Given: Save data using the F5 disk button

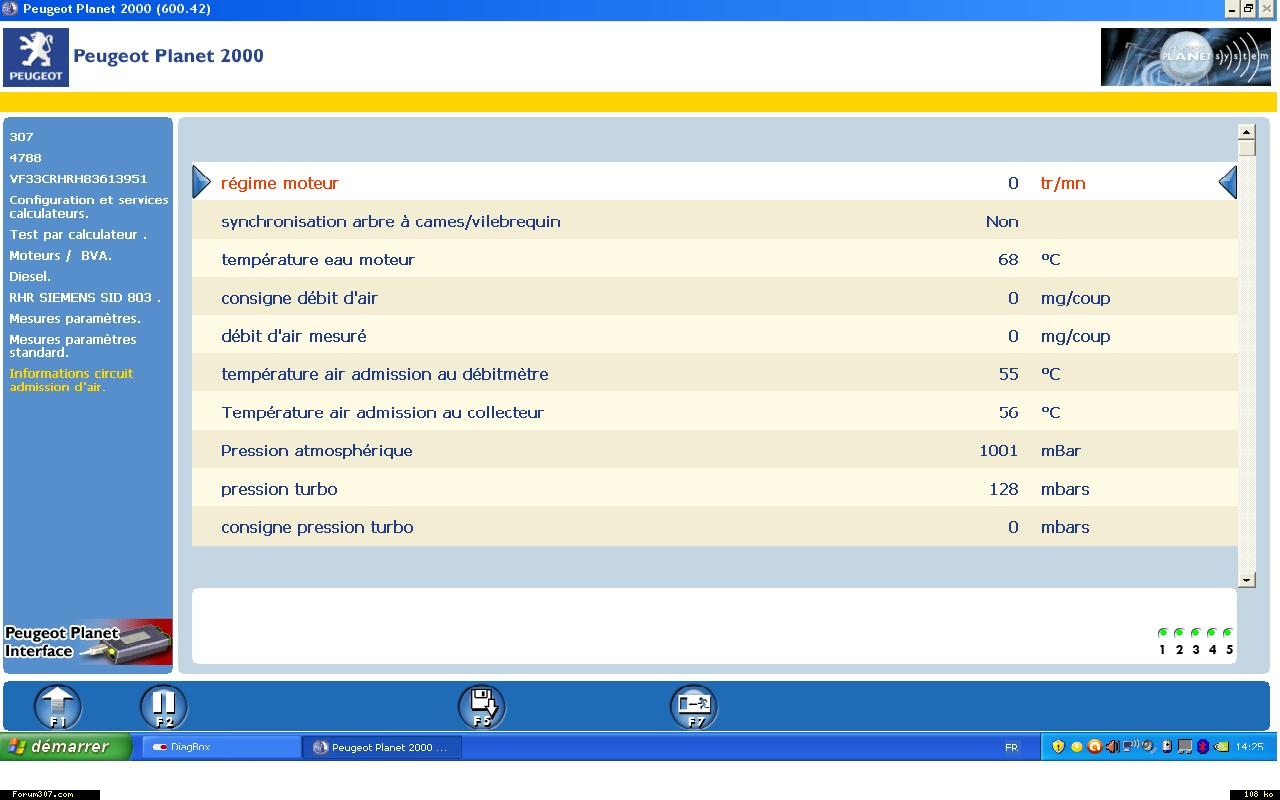Looking at the screenshot, I should coord(482,706).
